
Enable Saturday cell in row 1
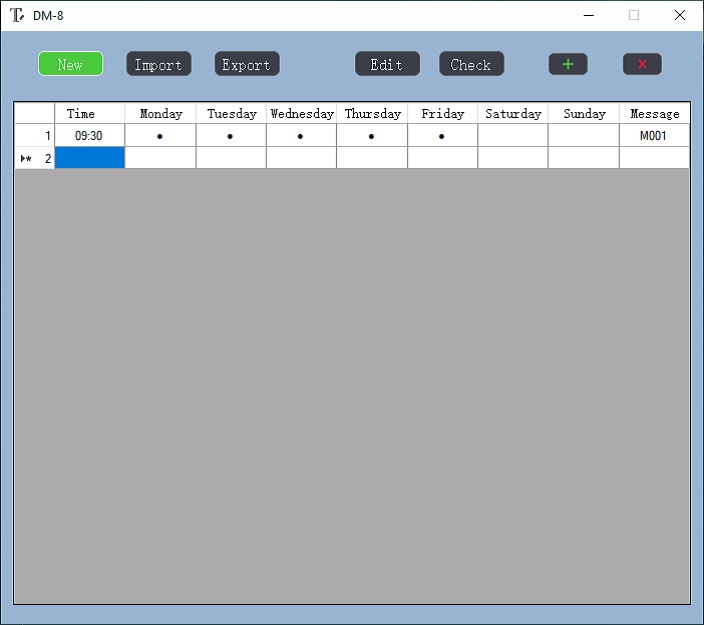[513, 136]
